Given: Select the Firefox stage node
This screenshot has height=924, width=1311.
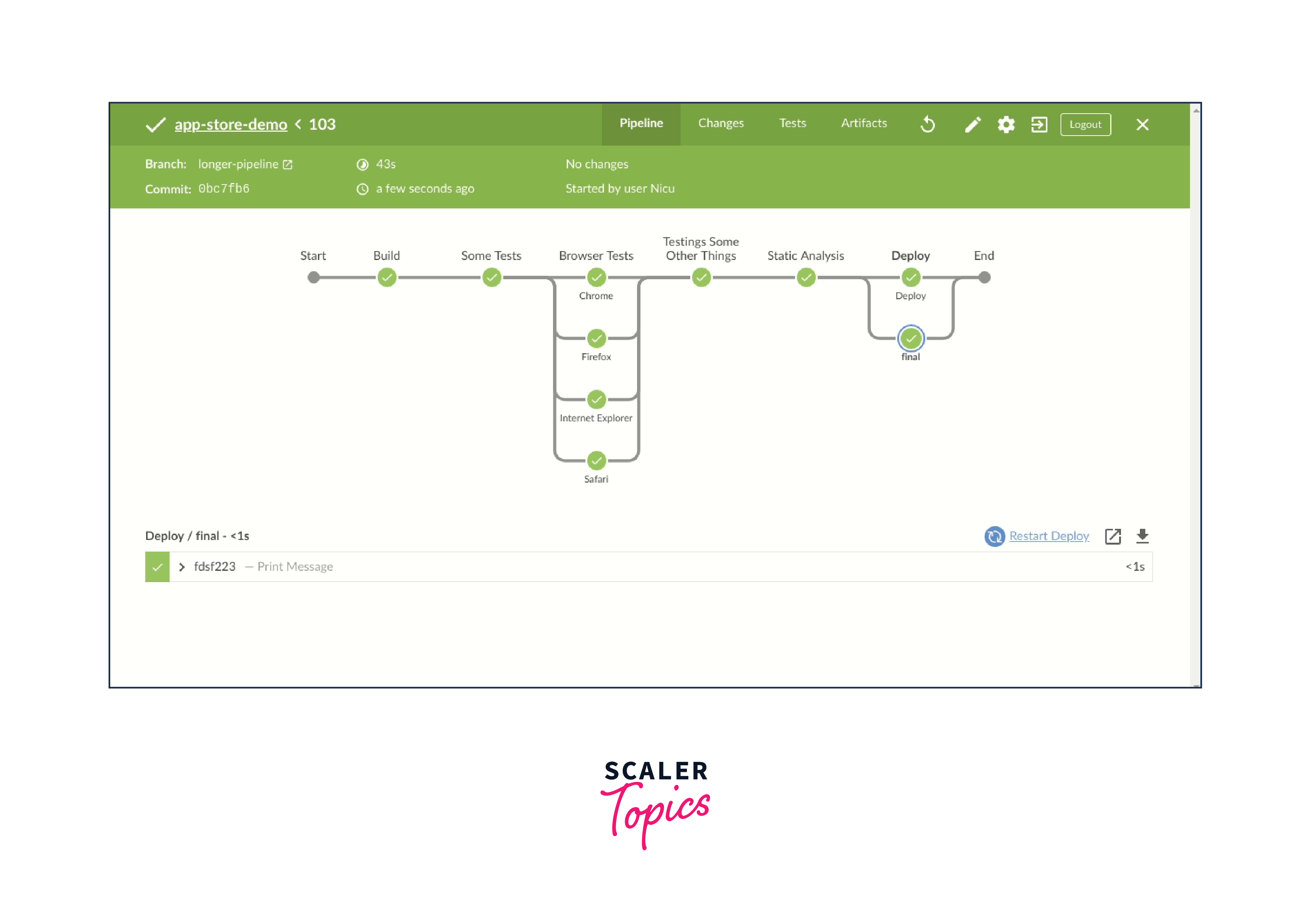Looking at the screenshot, I should (x=596, y=339).
